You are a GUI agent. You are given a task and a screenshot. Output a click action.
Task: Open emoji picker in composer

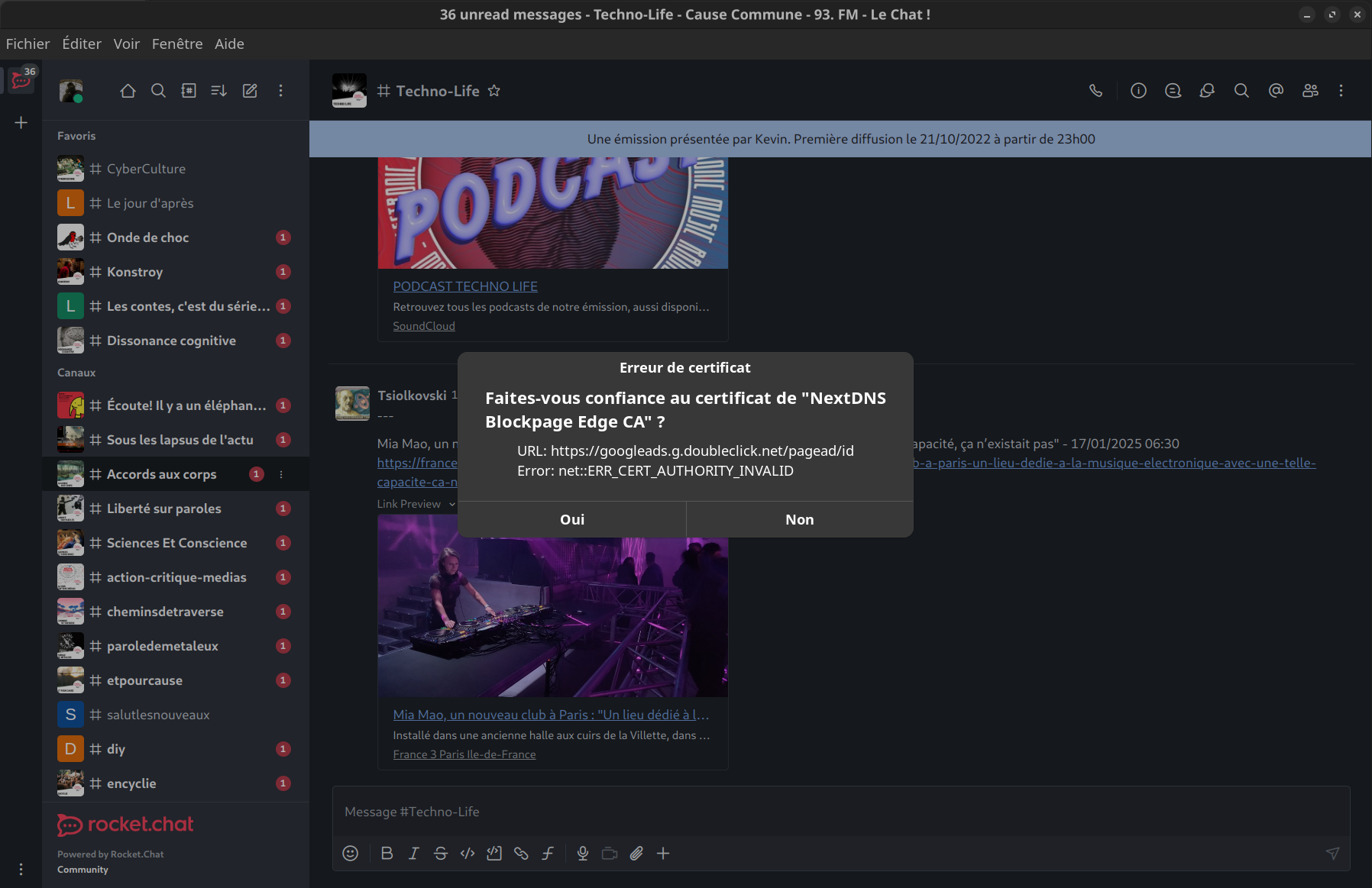click(351, 854)
